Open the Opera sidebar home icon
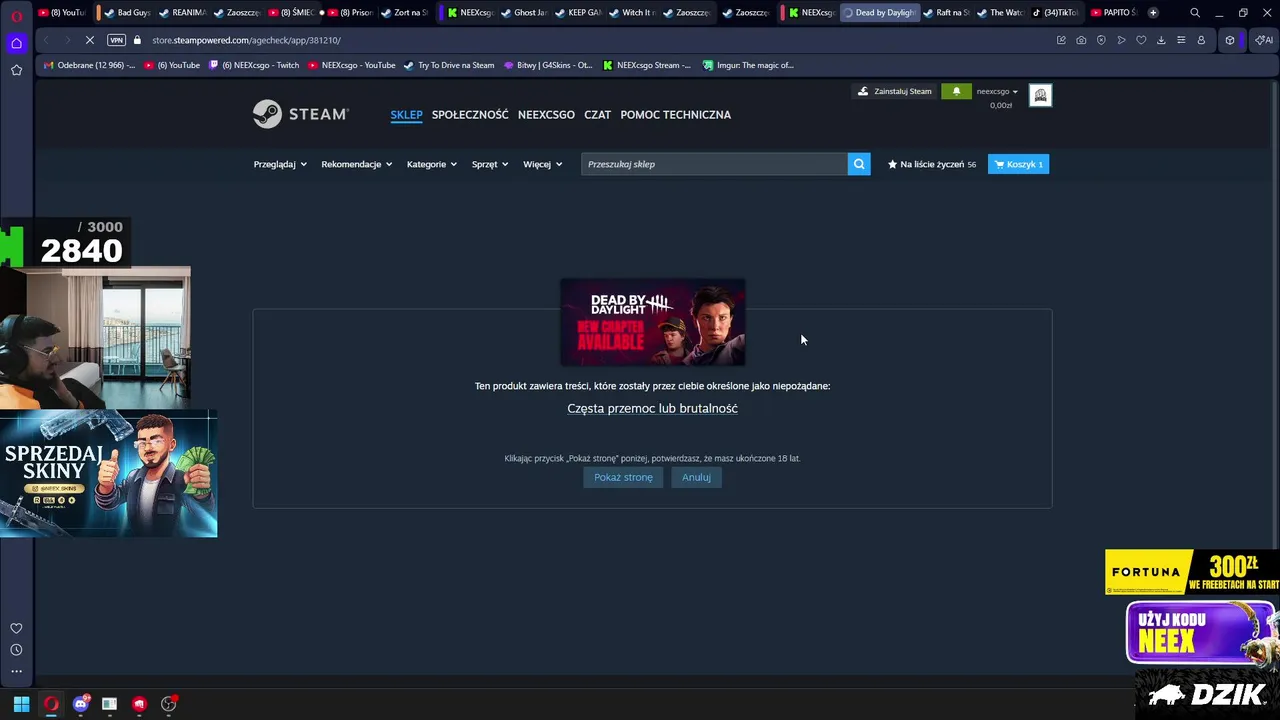 16,43
